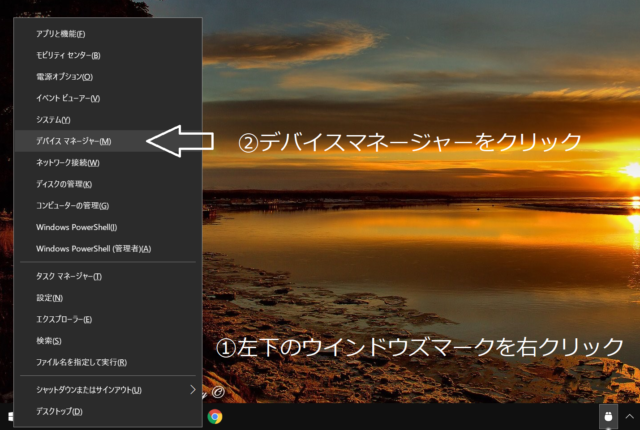
Task: Launch イベント ビューアー from the menu
Action: tap(108, 98)
